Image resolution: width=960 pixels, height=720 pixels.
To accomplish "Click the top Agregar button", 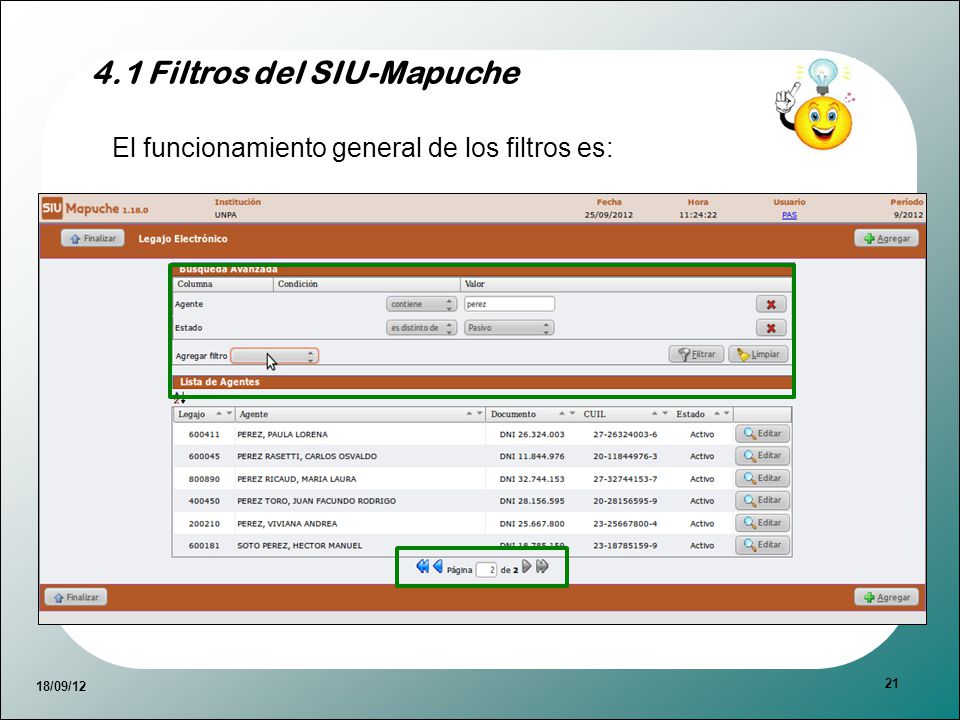I will point(886,238).
